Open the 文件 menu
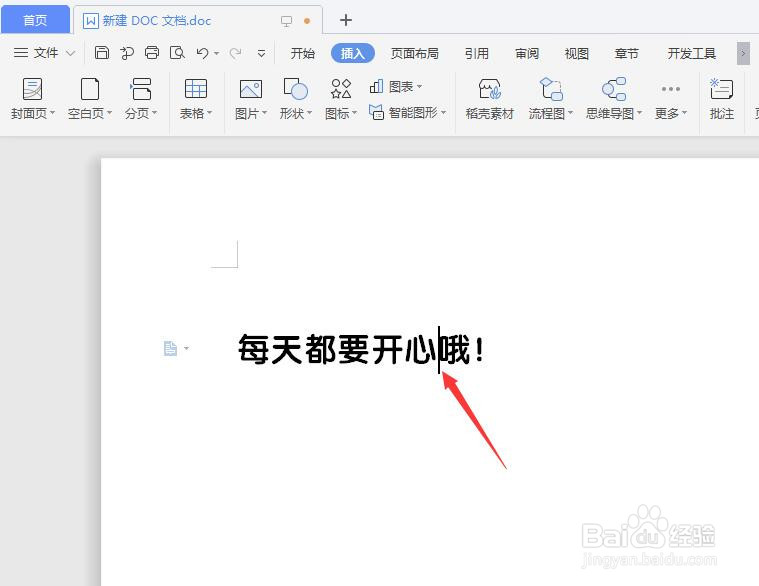The height and width of the screenshot is (586, 759). [x=44, y=53]
